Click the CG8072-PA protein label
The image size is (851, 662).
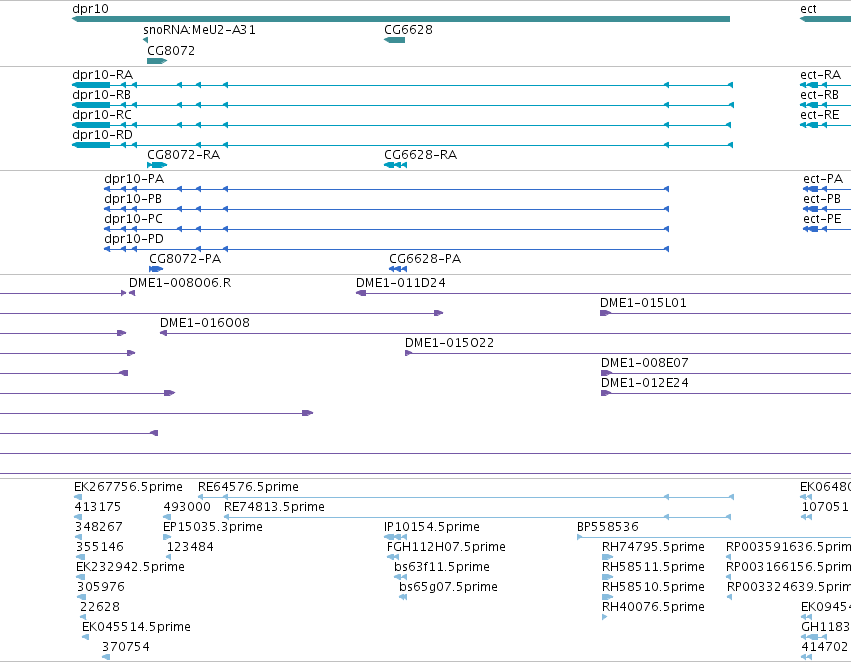tap(185, 259)
